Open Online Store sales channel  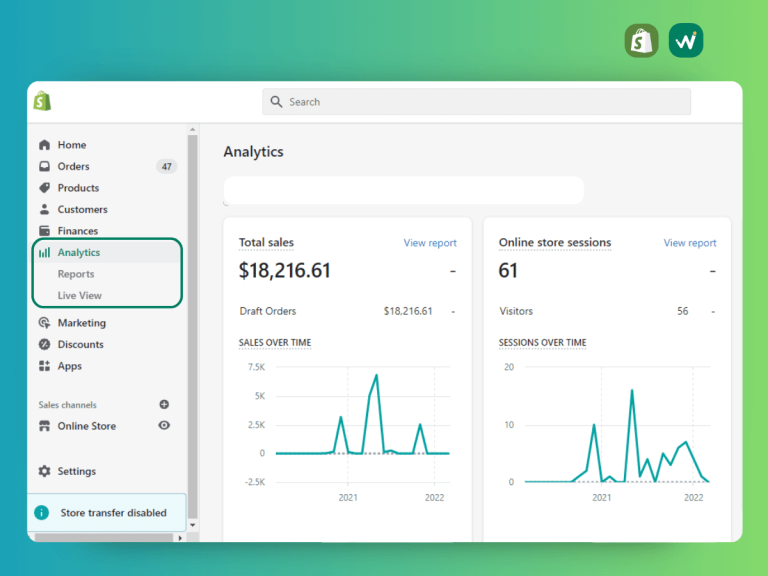pos(87,426)
